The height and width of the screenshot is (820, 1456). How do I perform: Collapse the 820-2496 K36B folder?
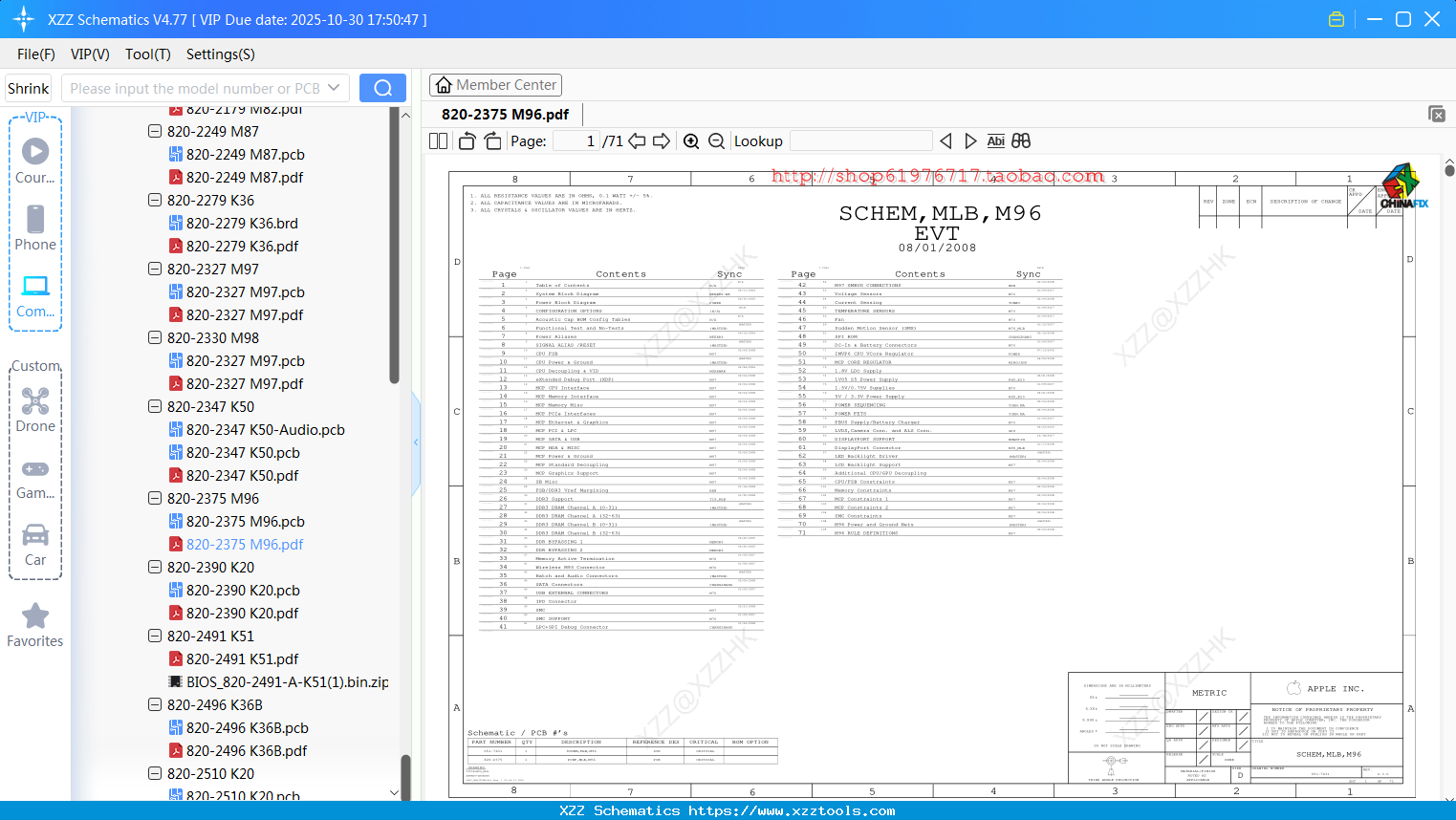pos(155,704)
